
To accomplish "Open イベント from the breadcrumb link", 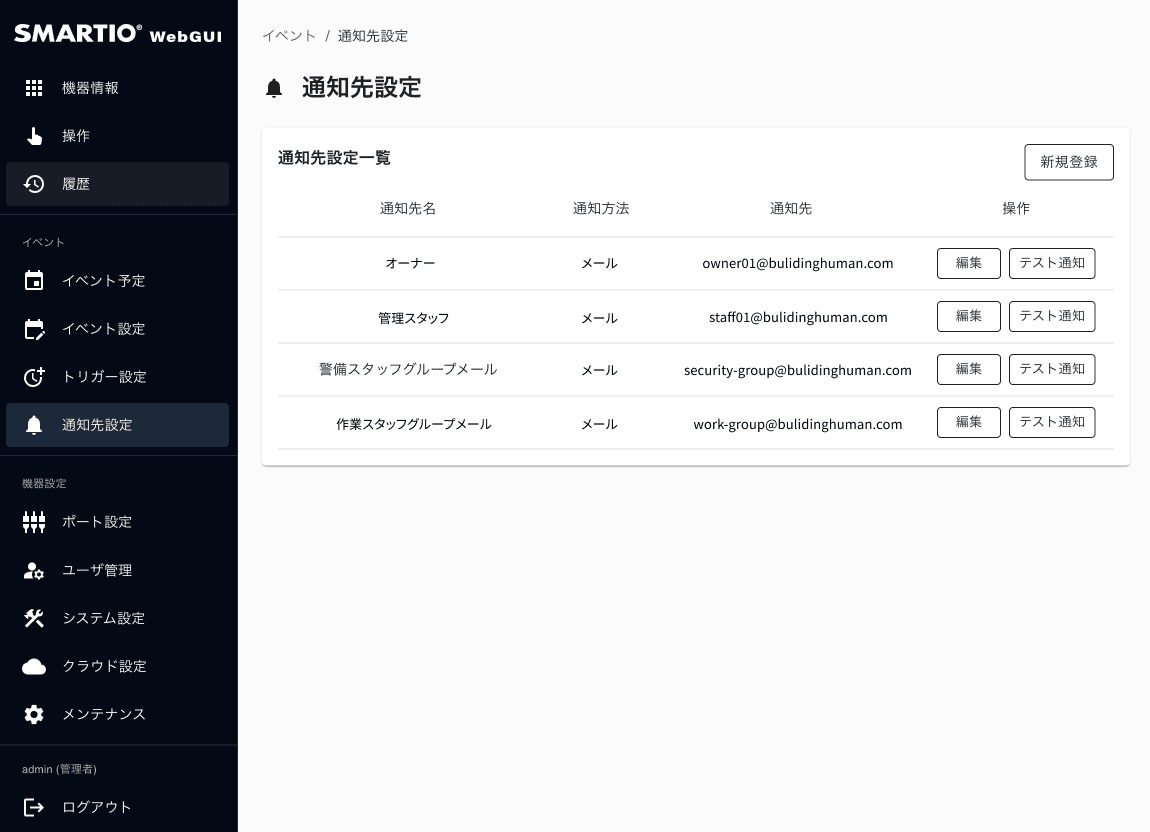I will [x=289, y=35].
